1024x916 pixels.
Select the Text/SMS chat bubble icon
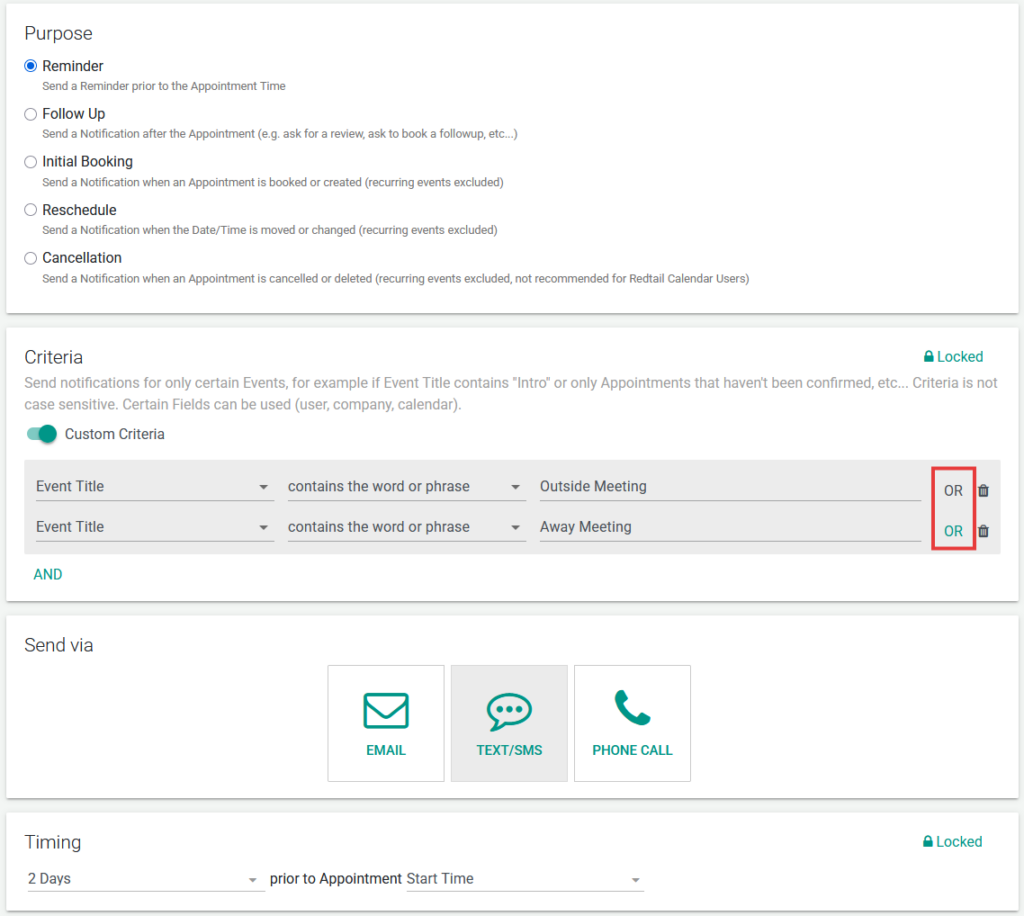pos(509,711)
